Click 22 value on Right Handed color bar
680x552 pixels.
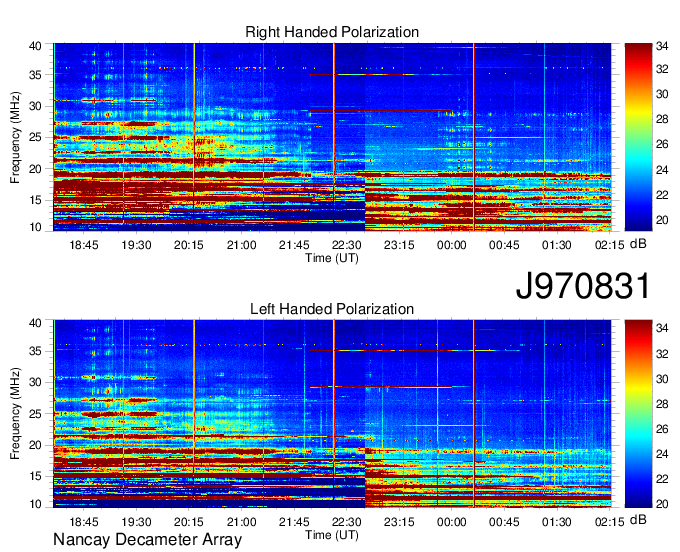pyautogui.click(x=662, y=195)
